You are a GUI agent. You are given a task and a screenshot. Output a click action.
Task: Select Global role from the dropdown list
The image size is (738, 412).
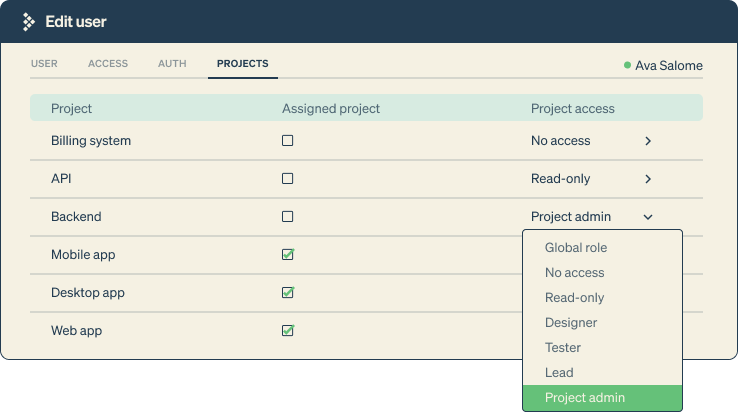pos(576,248)
